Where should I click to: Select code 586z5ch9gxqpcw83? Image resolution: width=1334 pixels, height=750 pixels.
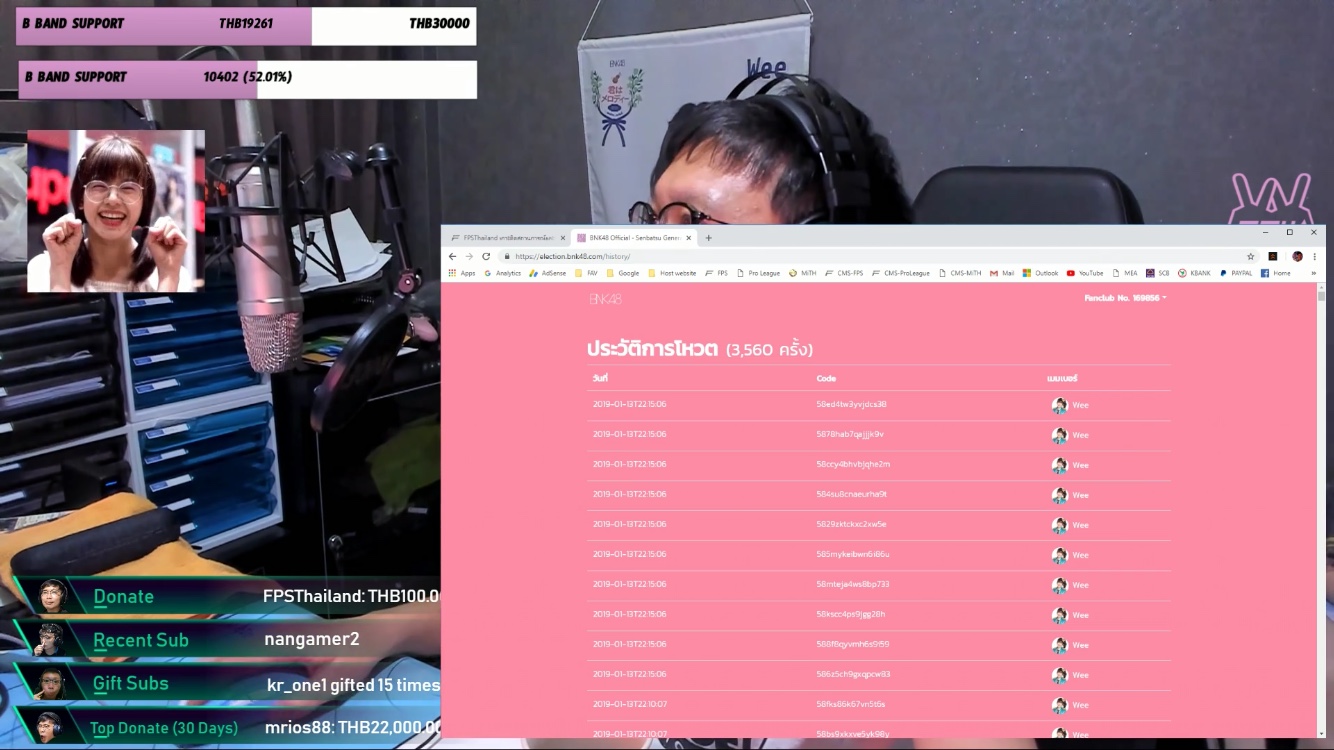tap(853, 674)
